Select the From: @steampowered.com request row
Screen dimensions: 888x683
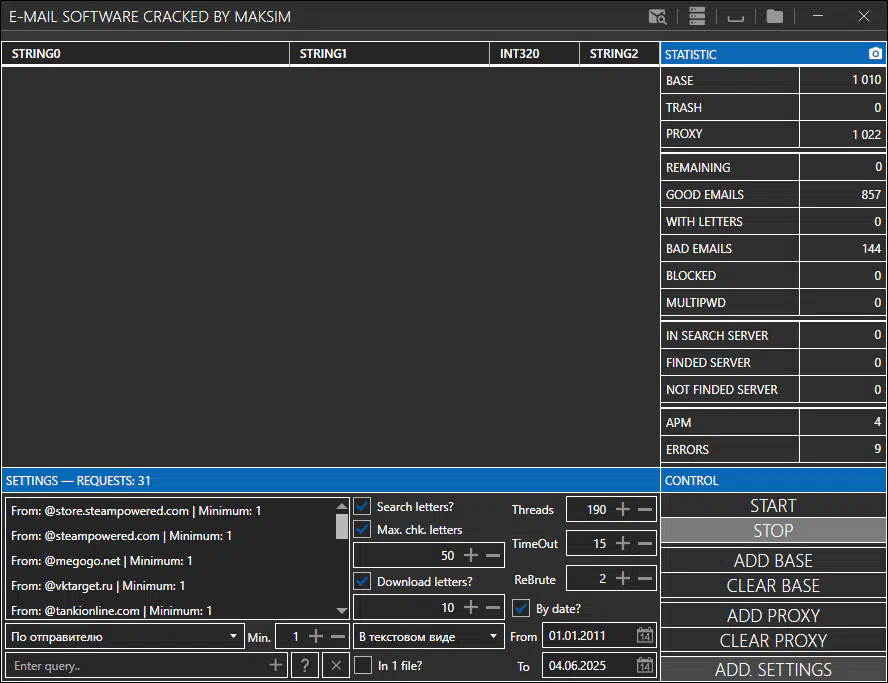171,535
